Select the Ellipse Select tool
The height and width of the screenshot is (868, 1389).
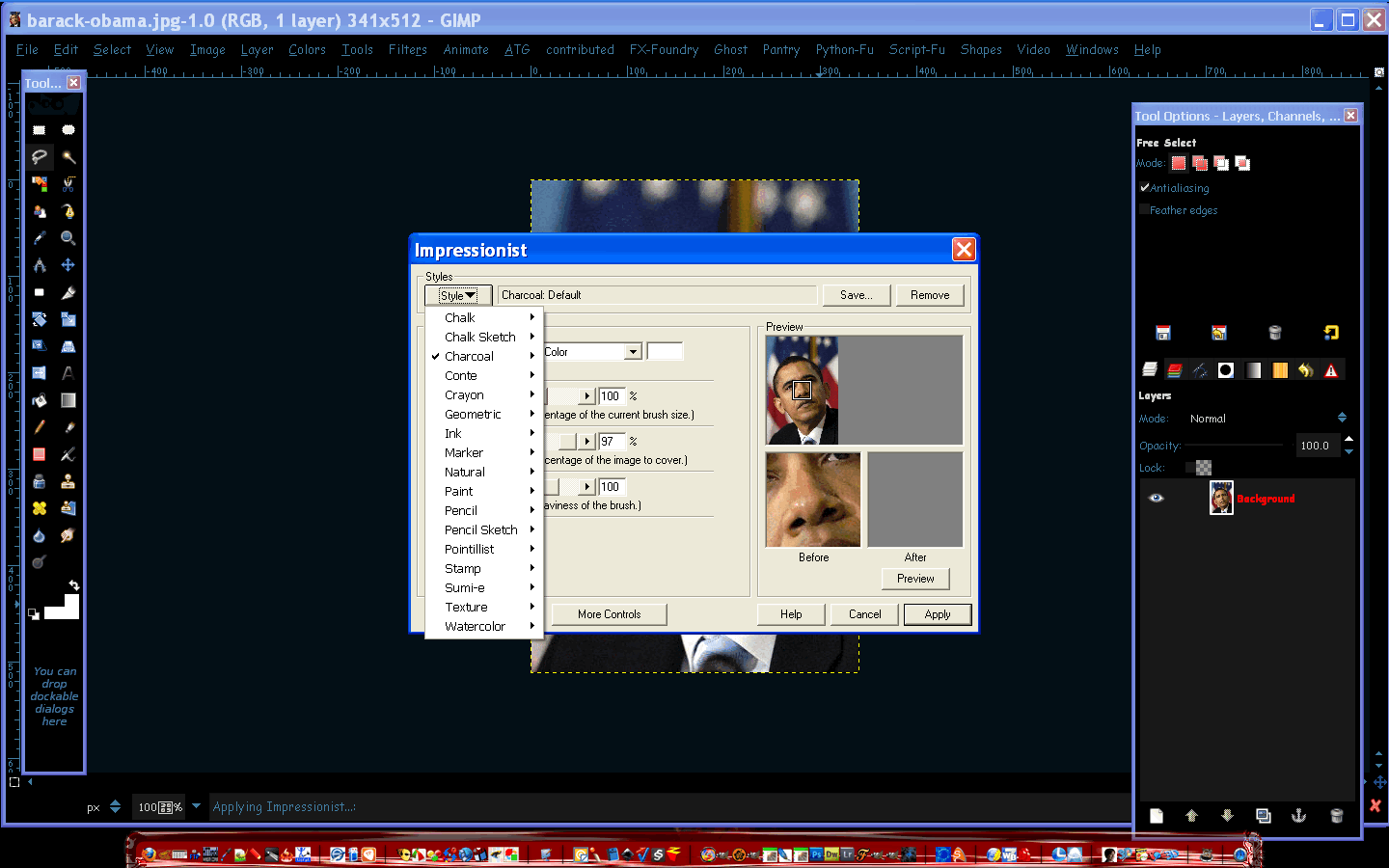[x=68, y=129]
